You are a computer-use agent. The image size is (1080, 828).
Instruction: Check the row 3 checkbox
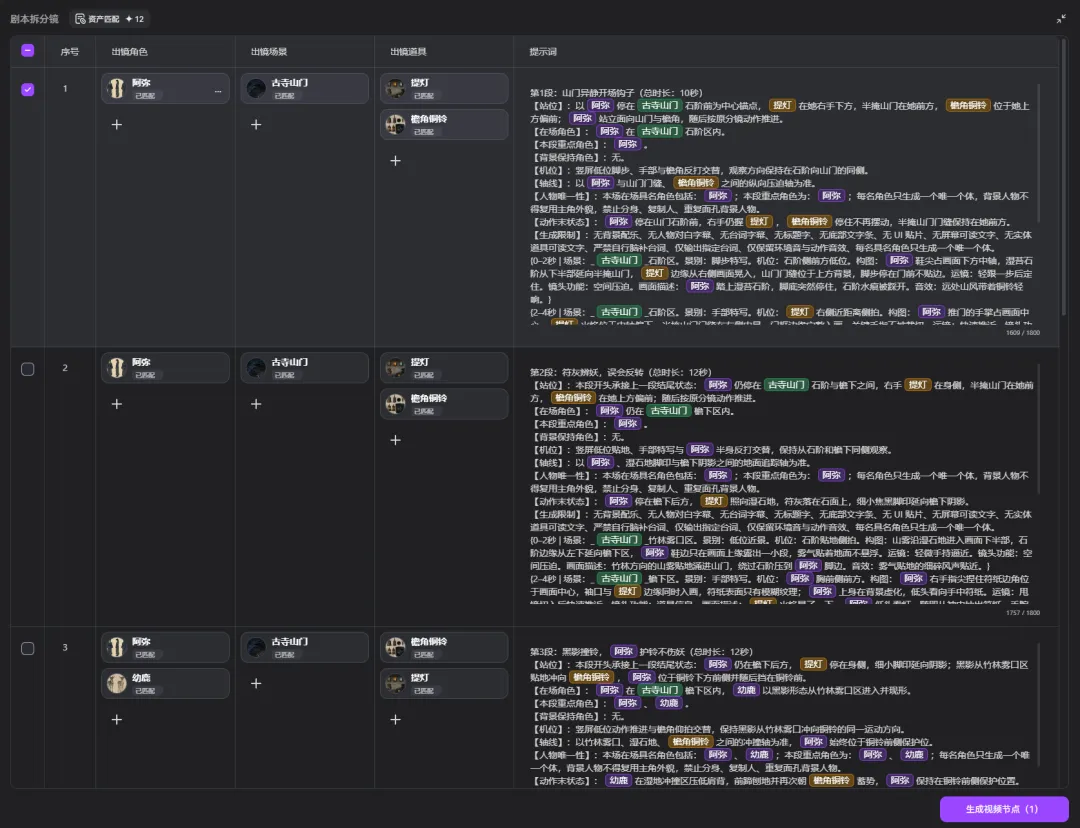coord(28,648)
